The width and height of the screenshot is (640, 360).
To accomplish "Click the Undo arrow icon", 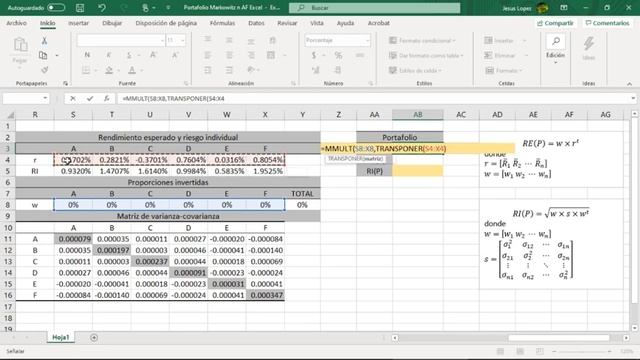I will (x=102, y=8).
